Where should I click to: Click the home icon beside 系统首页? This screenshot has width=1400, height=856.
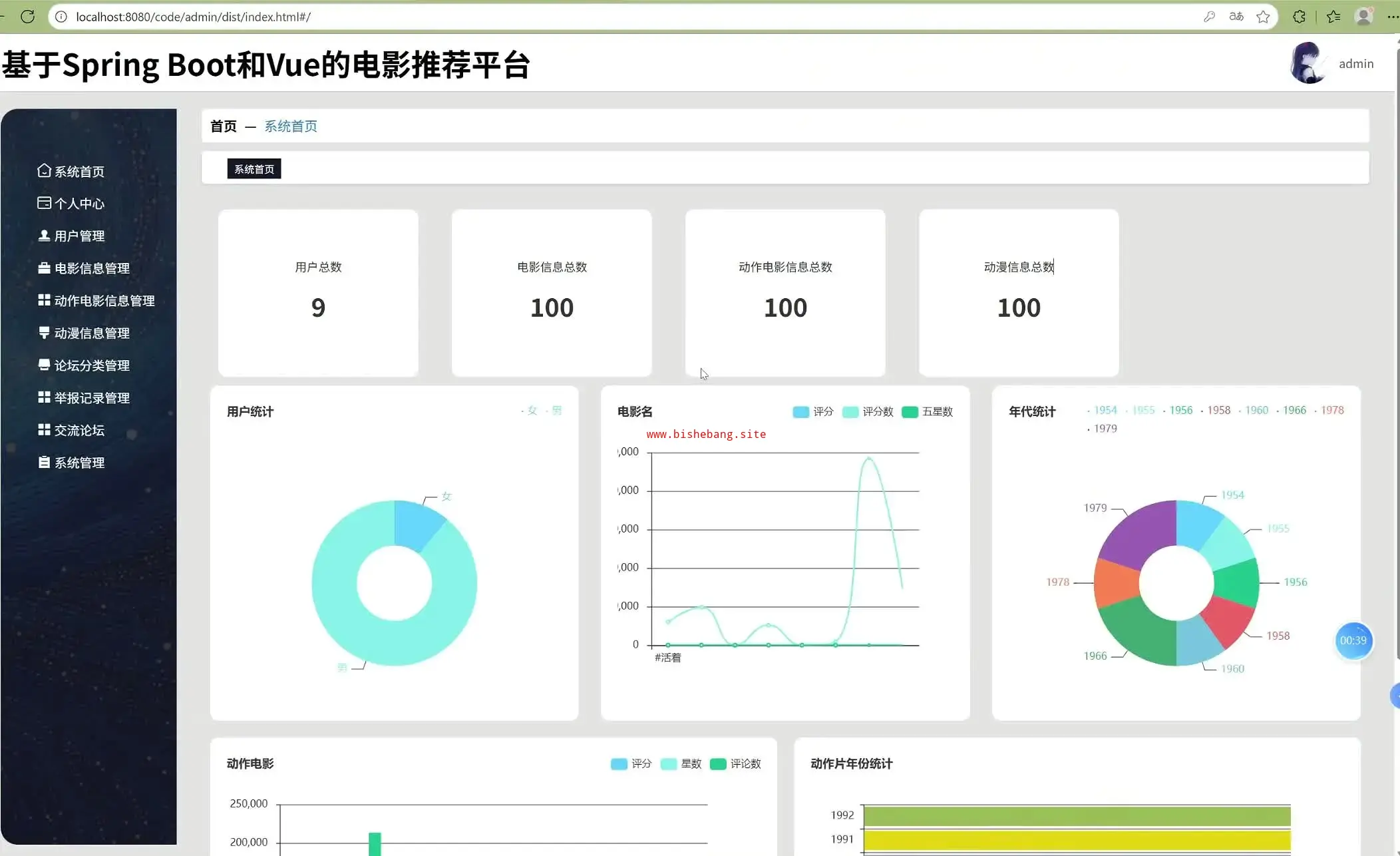(44, 171)
